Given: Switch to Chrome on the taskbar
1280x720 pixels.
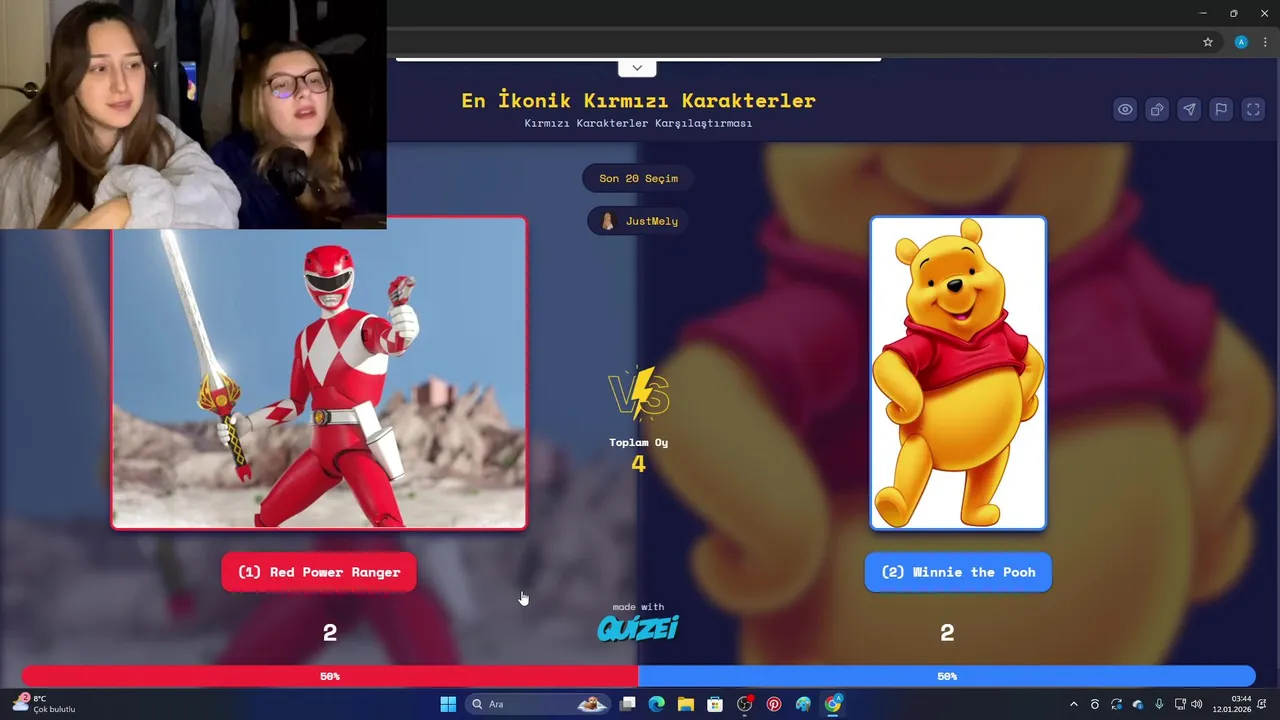Looking at the screenshot, I should (833, 704).
